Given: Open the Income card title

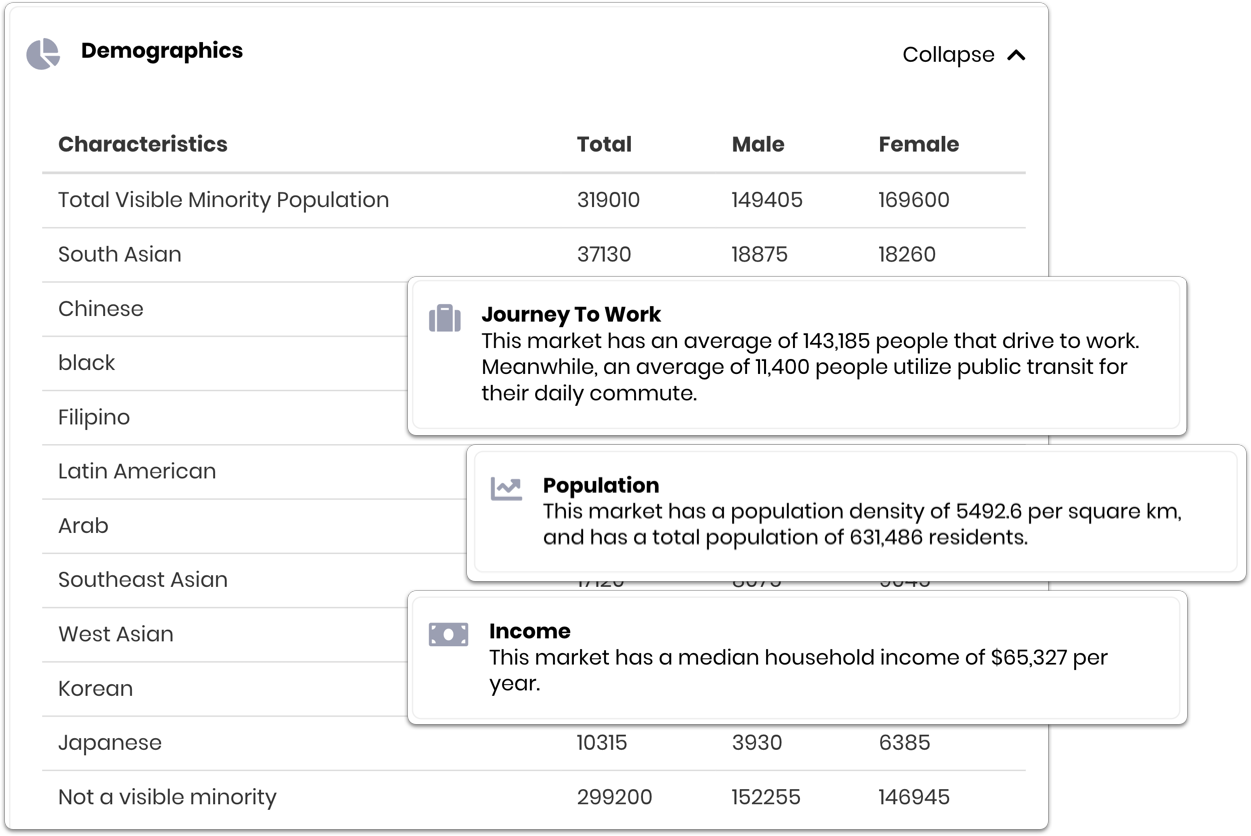Looking at the screenshot, I should 530,631.
